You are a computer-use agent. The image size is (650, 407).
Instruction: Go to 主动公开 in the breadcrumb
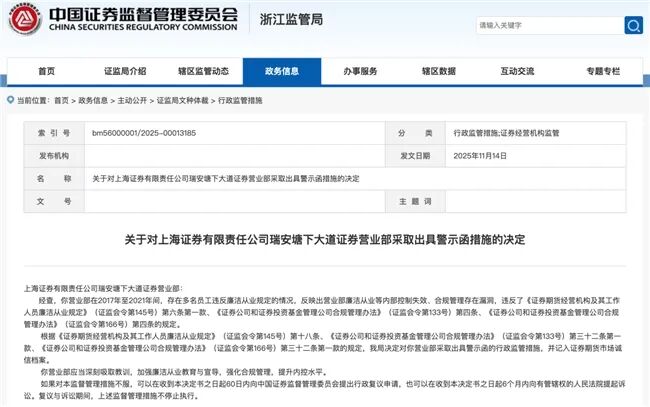[132, 100]
